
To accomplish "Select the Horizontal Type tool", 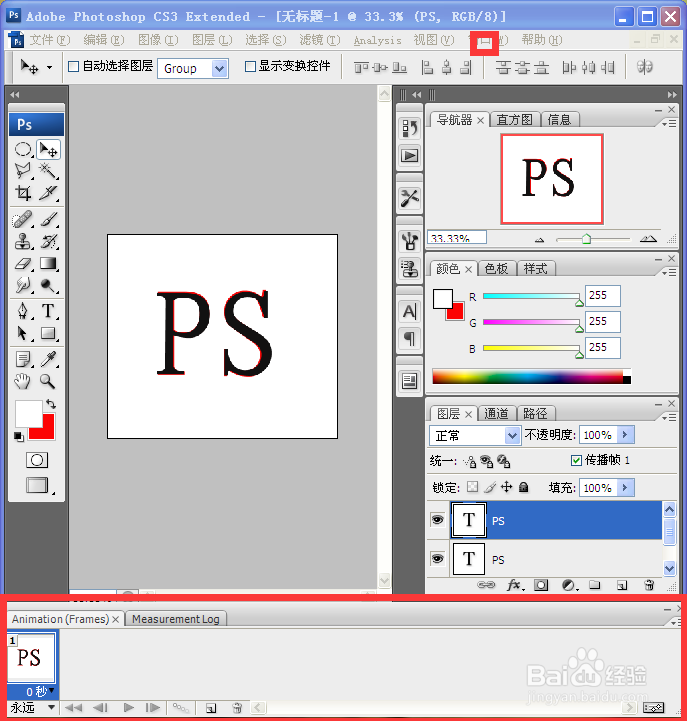I will click(x=48, y=311).
